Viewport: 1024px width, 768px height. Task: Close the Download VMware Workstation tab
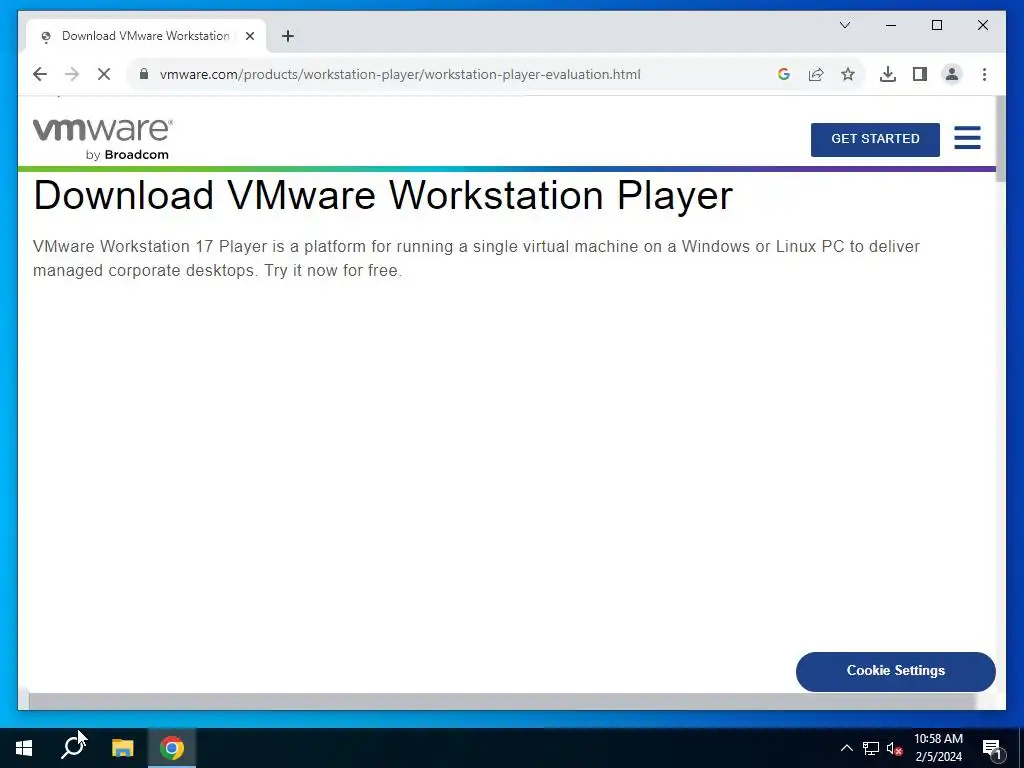pos(249,36)
